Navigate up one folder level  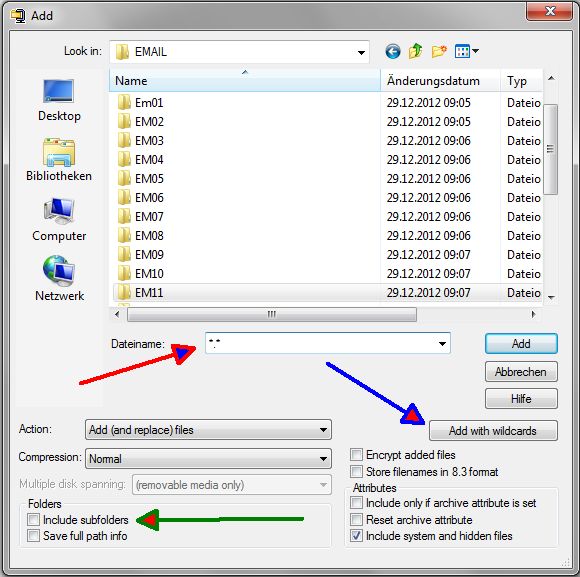(415, 51)
